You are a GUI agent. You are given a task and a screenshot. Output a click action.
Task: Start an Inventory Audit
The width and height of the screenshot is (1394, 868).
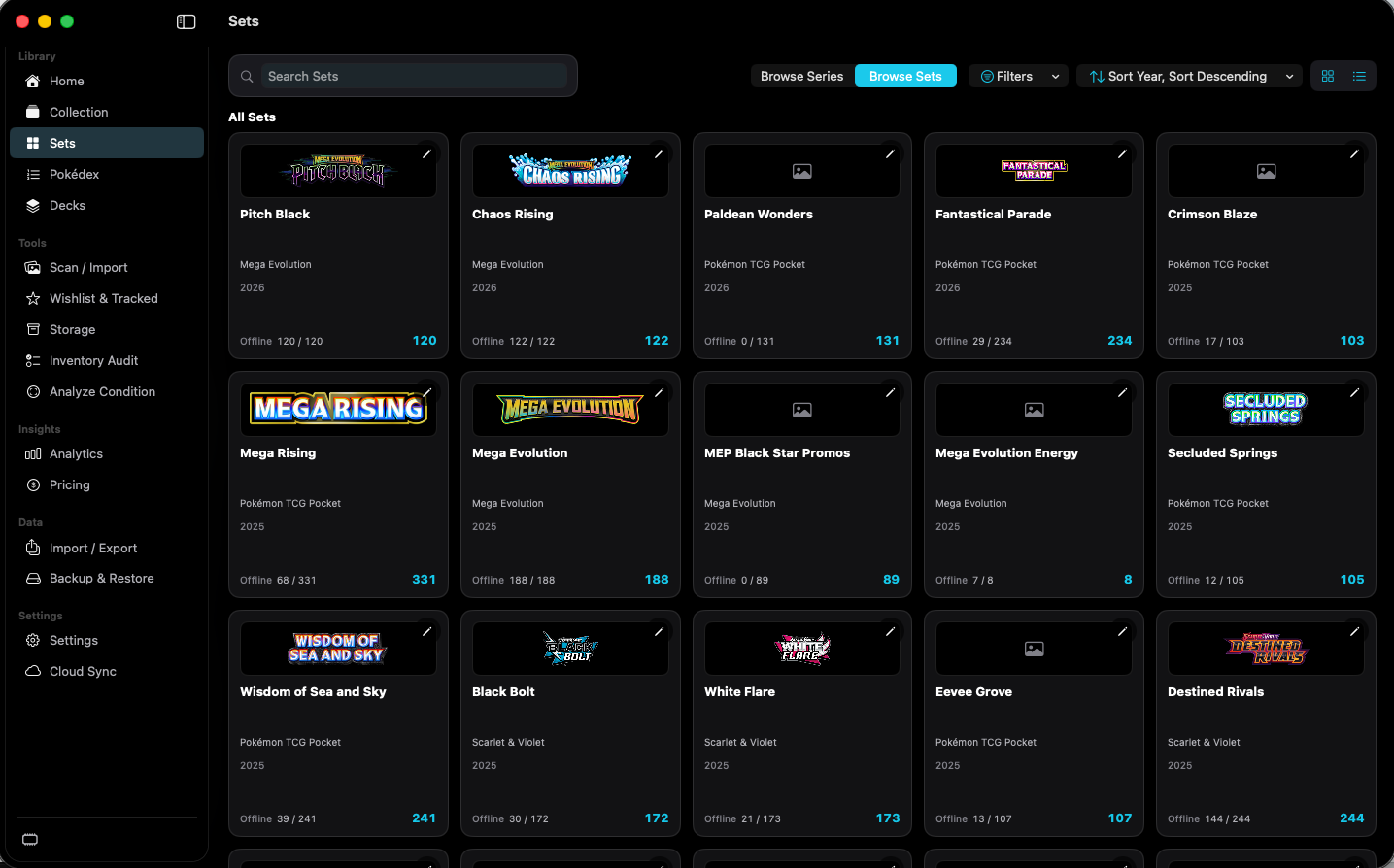[107, 360]
